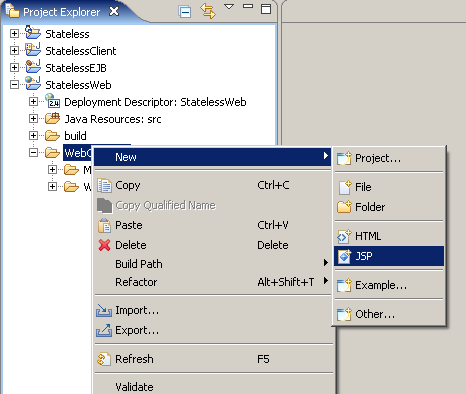This screenshot has width=466, height=394.
Task: Select the JSP icon in New submenu
Action: [344, 256]
